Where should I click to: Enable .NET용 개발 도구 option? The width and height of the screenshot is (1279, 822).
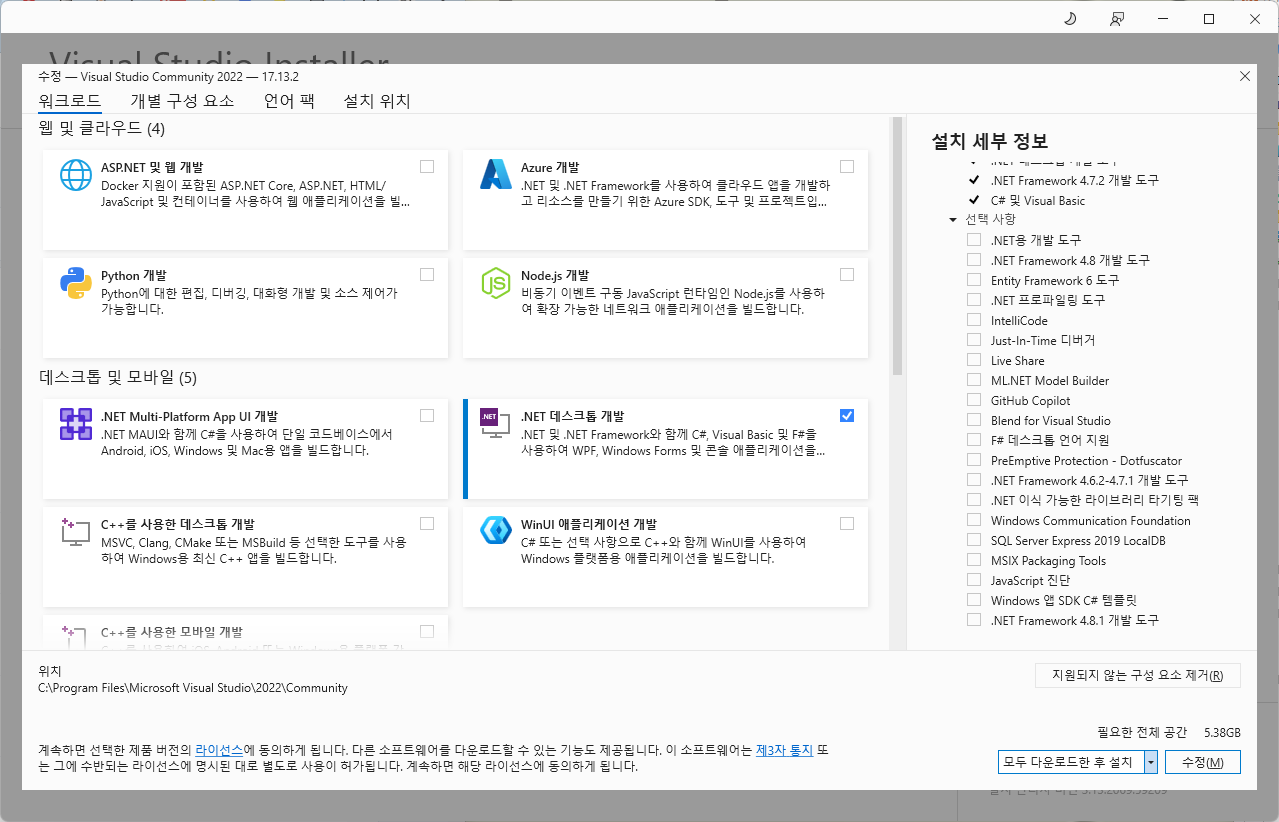coord(974,240)
